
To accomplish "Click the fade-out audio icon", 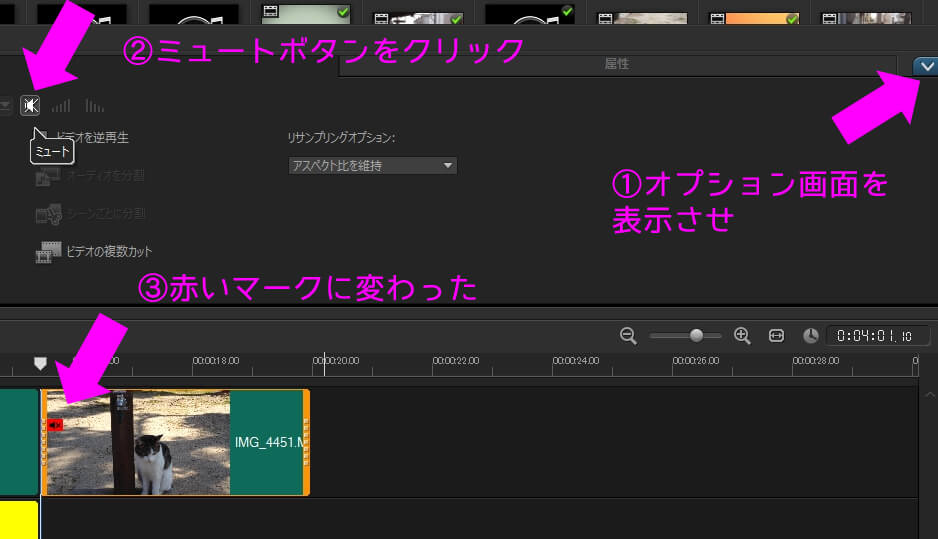I will click(95, 105).
